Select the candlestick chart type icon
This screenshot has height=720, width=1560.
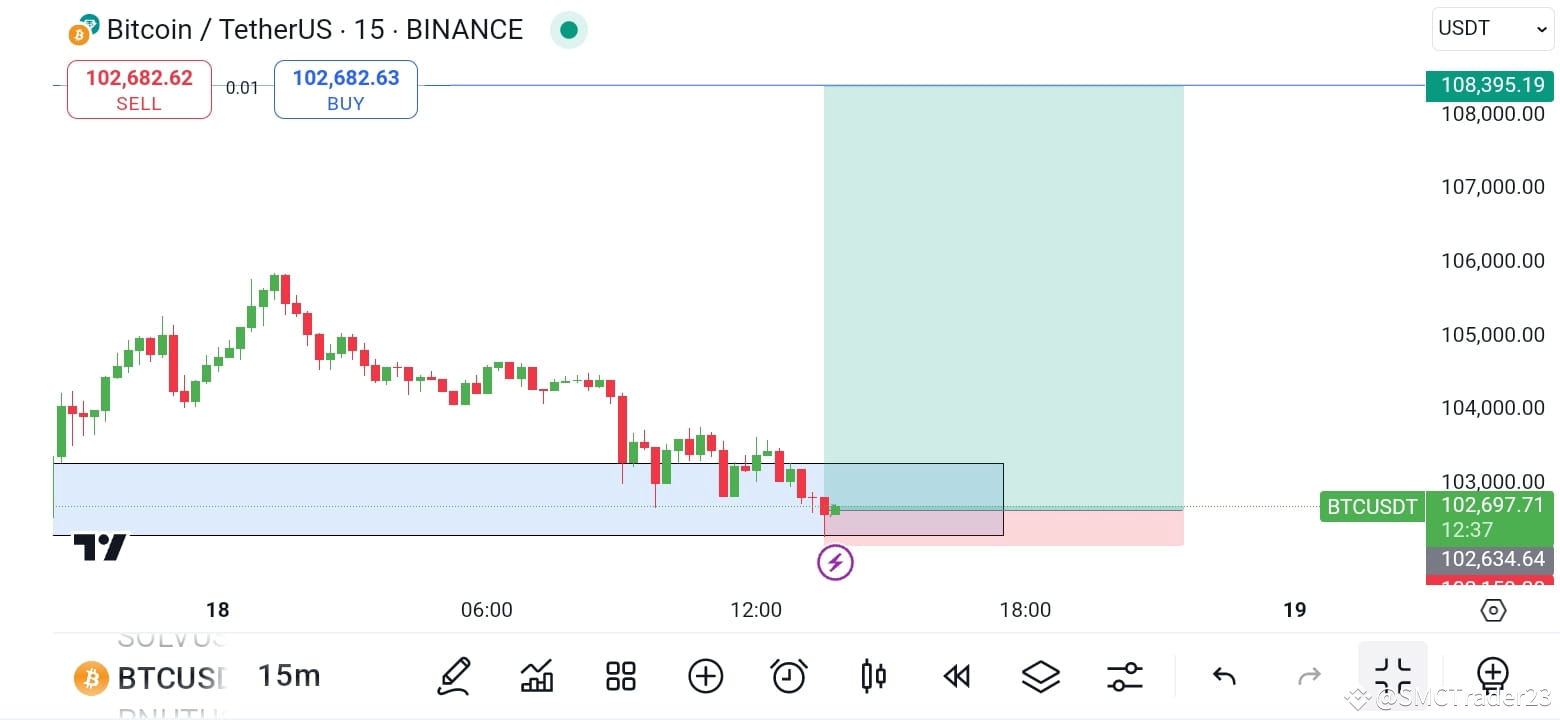(x=872, y=676)
